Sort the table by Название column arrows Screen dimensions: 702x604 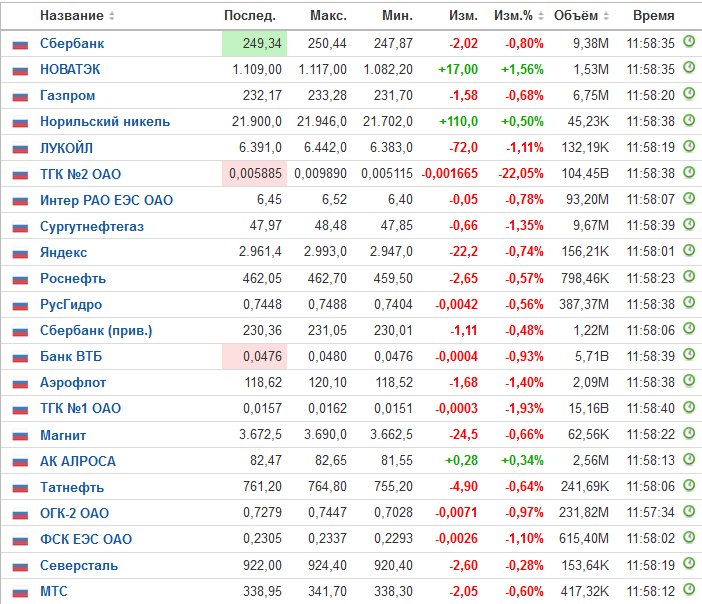[x=111, y=16]
